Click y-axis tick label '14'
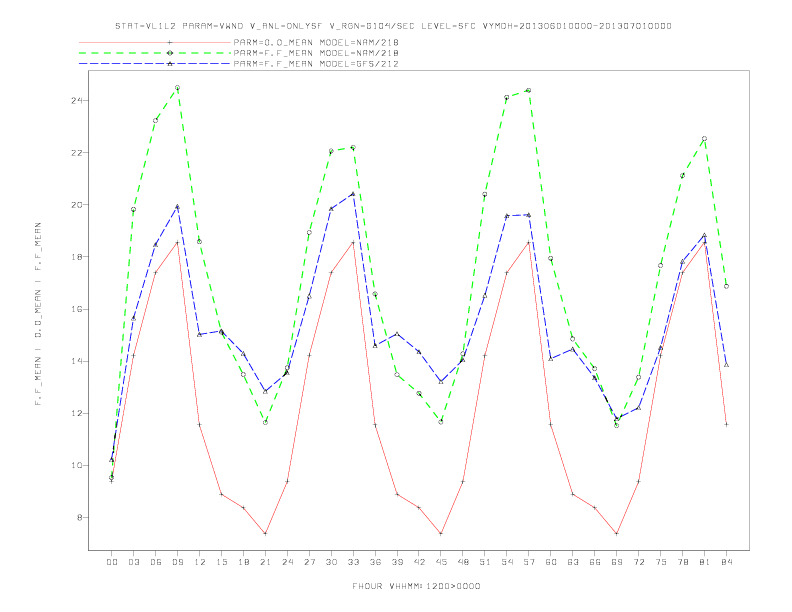This screenshot has height=612, width=792. point(77,361)
